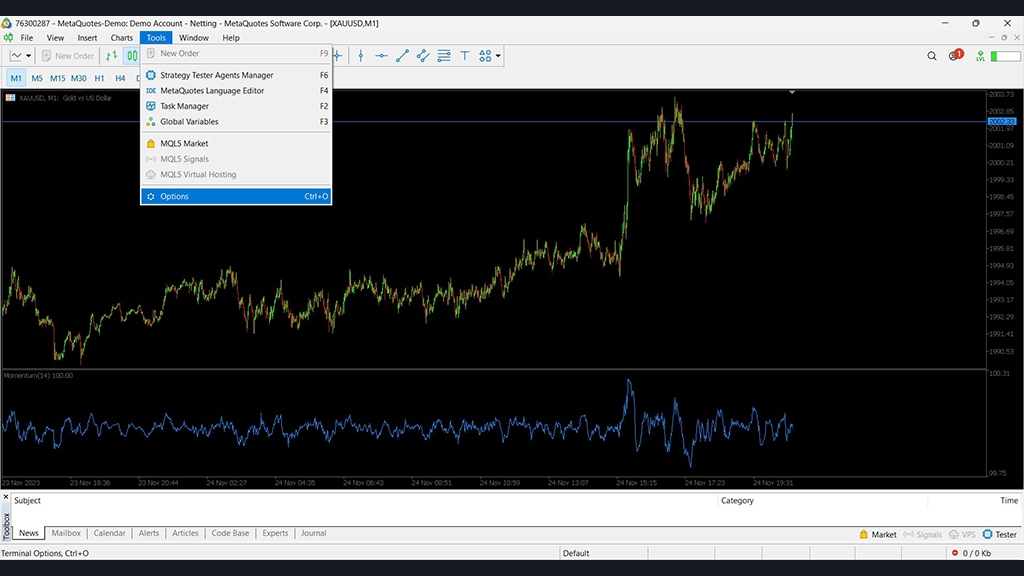Close the Toolbox panel
The width and height of the screenshot is (1024, 576).
(x=6, y=498)
